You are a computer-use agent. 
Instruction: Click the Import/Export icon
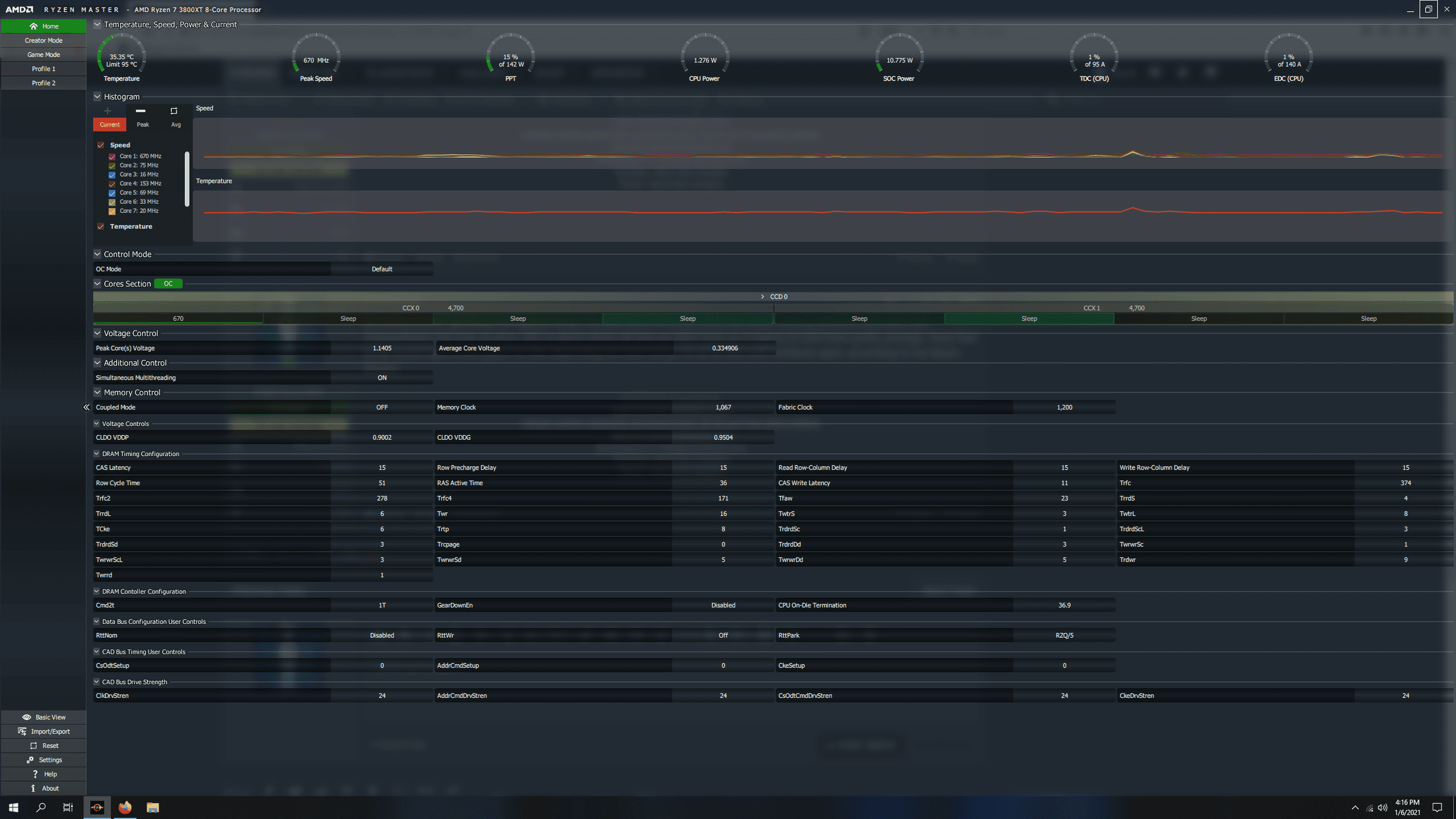[22, 731]
